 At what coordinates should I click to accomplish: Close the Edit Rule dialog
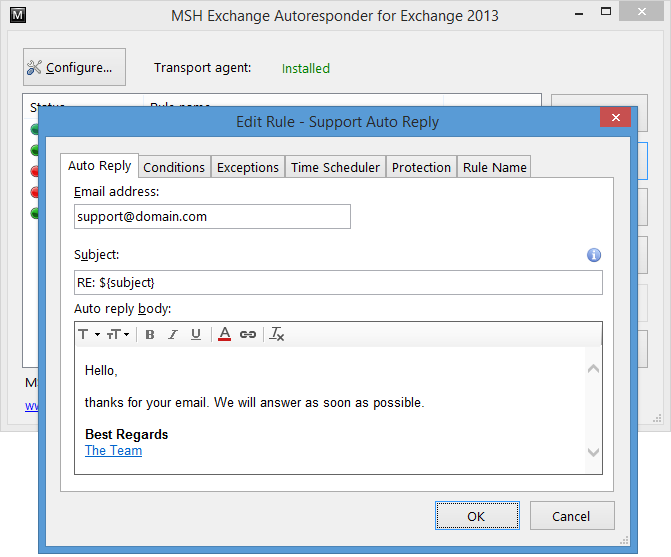point(615,117)
